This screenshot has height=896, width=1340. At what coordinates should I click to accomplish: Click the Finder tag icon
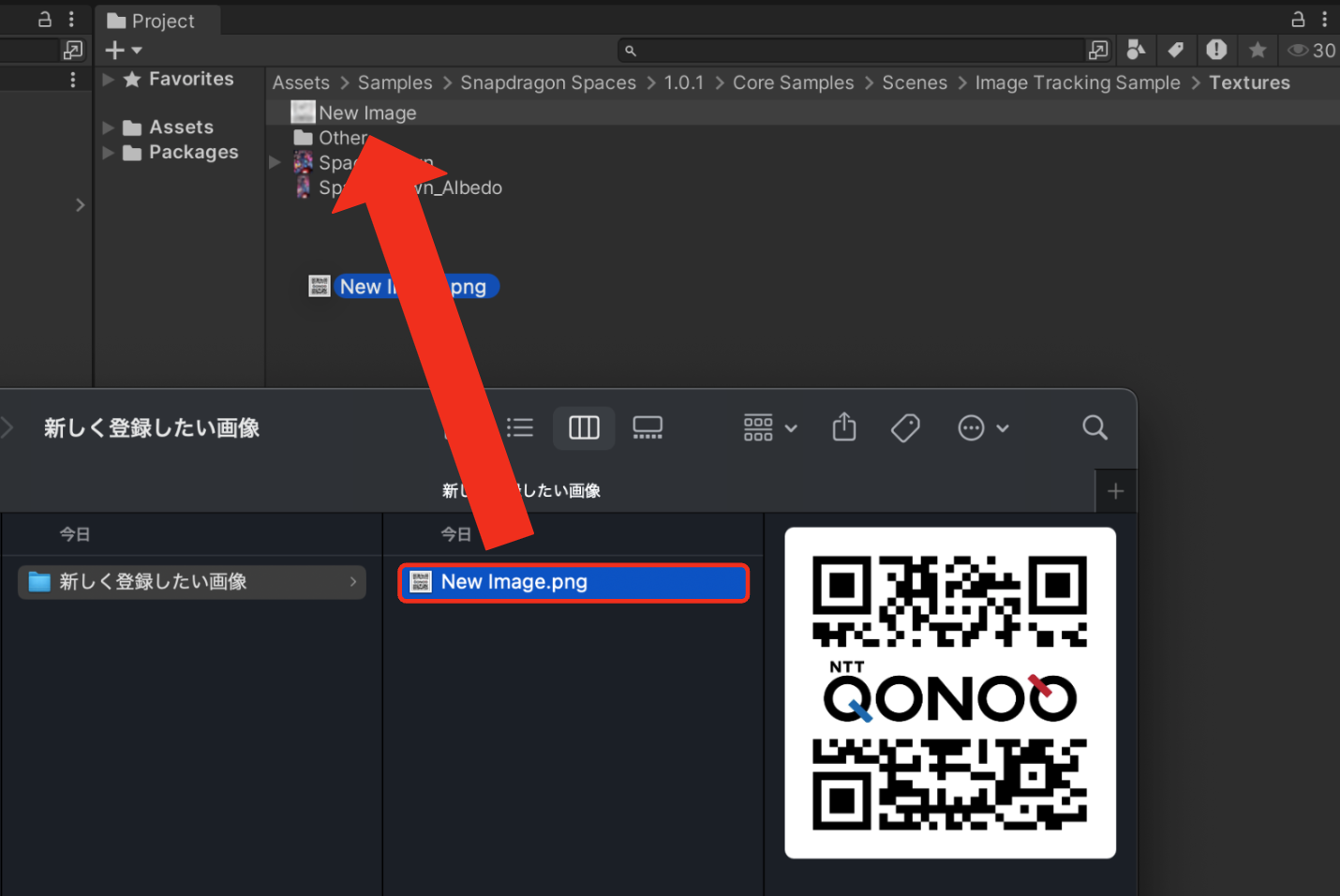point(905,428)
